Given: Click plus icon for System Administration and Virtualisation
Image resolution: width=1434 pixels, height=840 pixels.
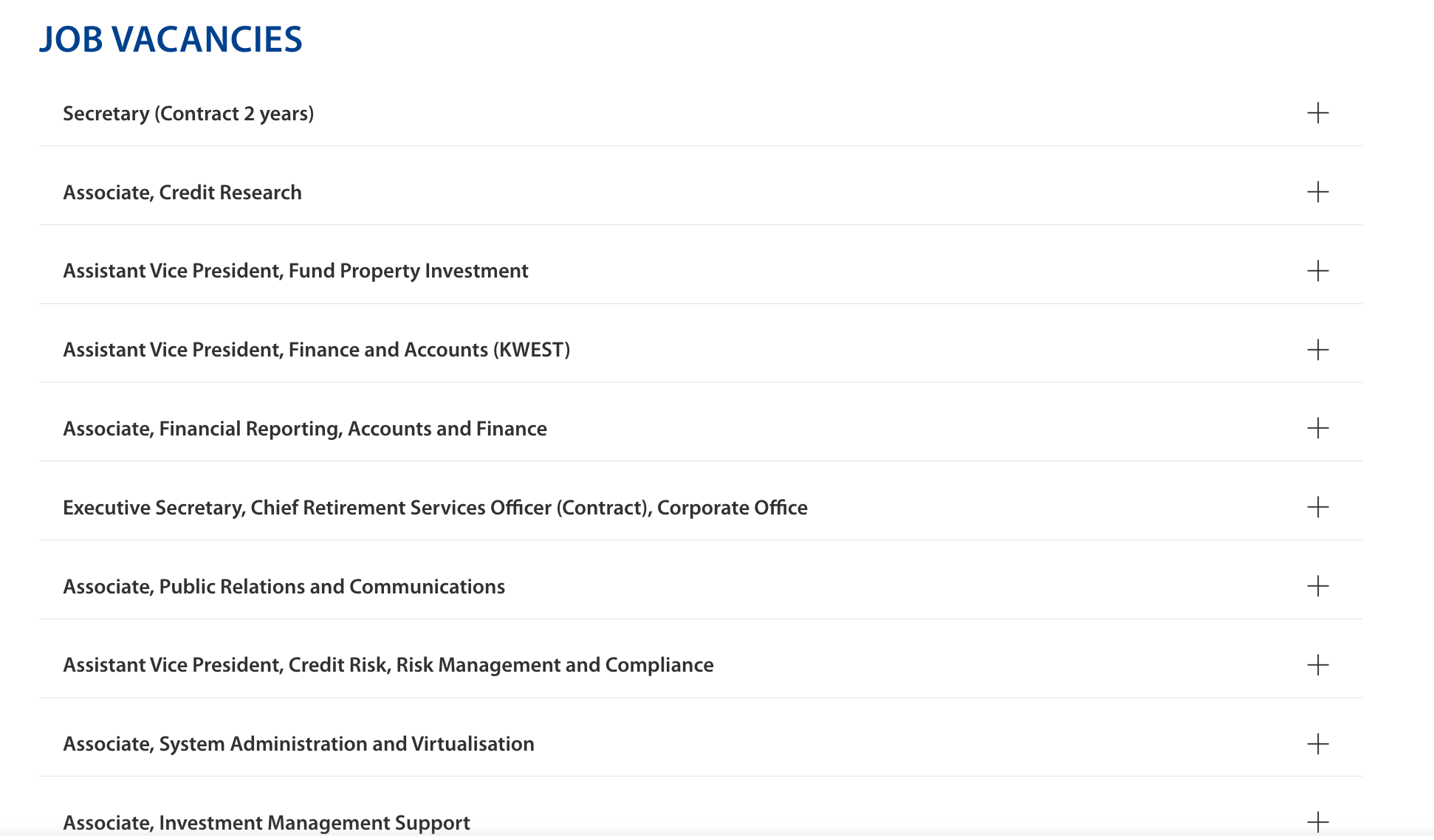Looking at the screenshot, I should coord(1317,744).
